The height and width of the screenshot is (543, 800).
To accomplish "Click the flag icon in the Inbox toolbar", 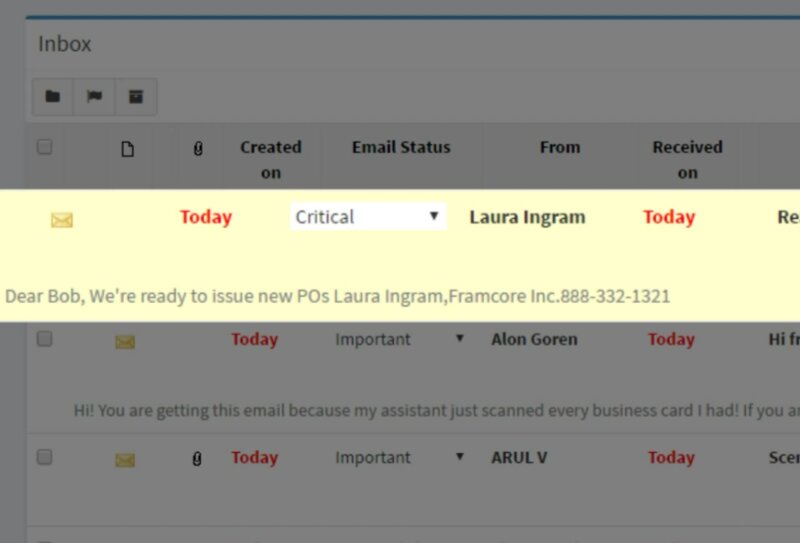I will [x=94, y=97].
